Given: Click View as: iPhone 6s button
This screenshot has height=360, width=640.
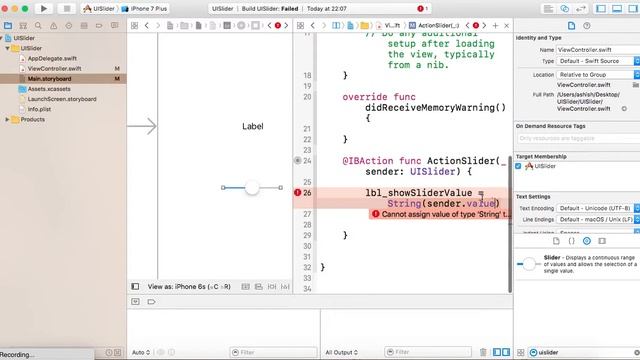Looking at the screenshot, I should pos(189,287).
